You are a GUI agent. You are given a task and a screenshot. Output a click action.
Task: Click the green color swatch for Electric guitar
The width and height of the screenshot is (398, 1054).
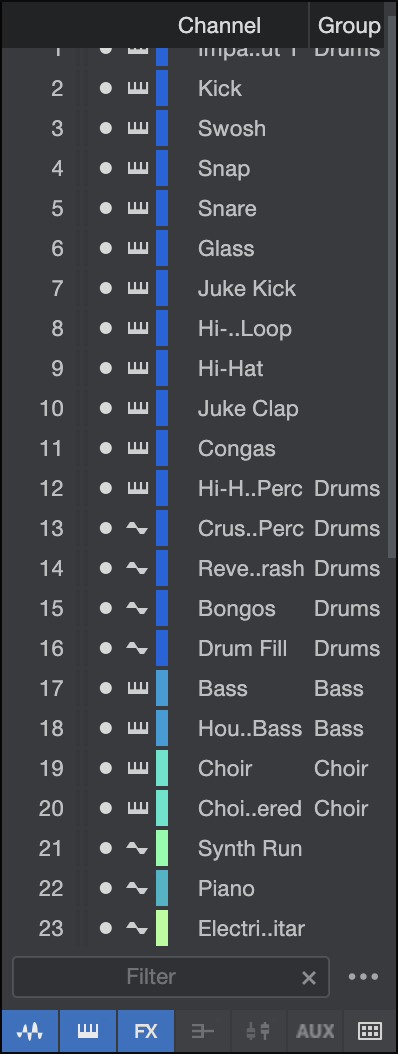click(162, 928)
